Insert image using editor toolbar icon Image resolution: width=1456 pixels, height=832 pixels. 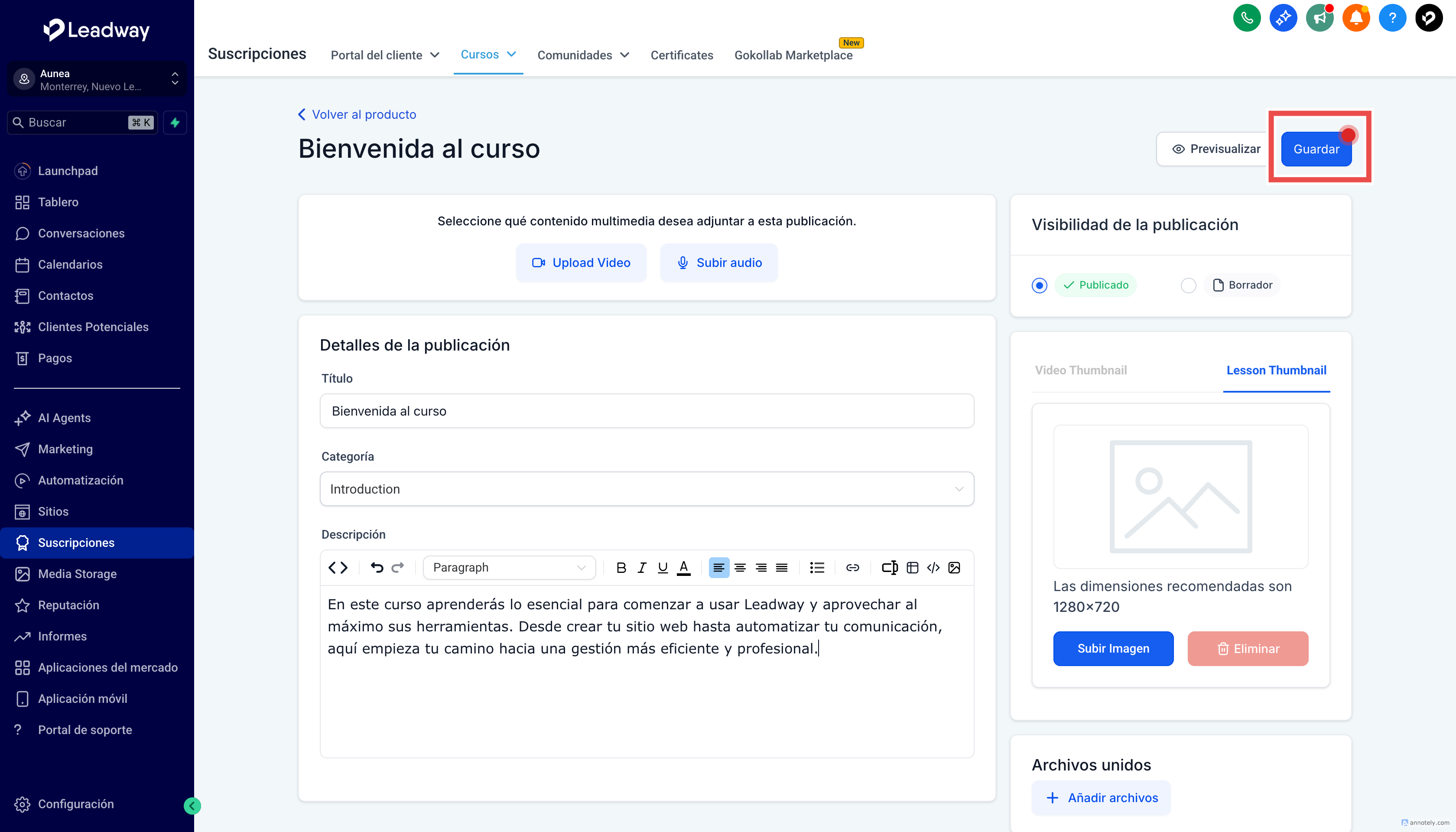pyautogui.click(x=954, y=567)
